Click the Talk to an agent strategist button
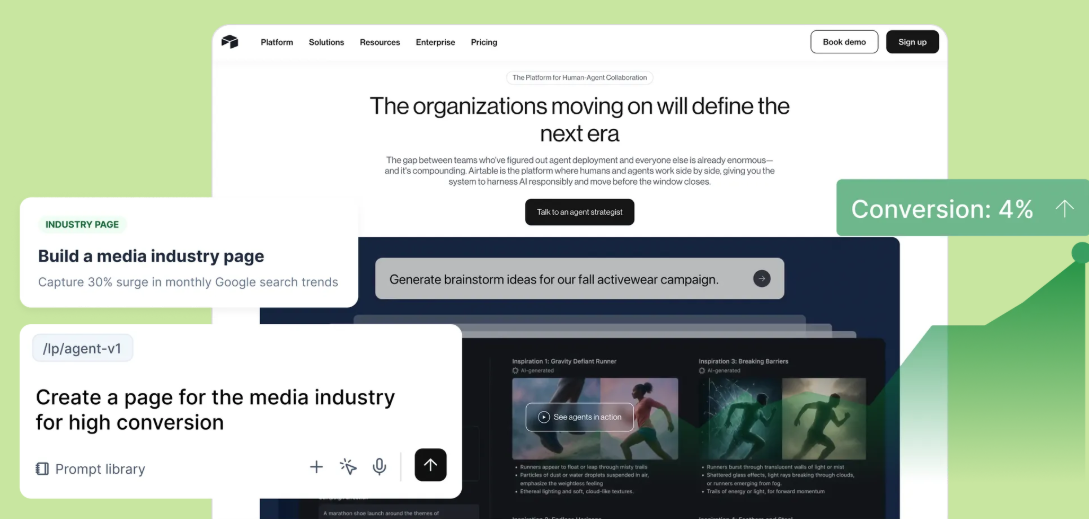 coord(579,212)
